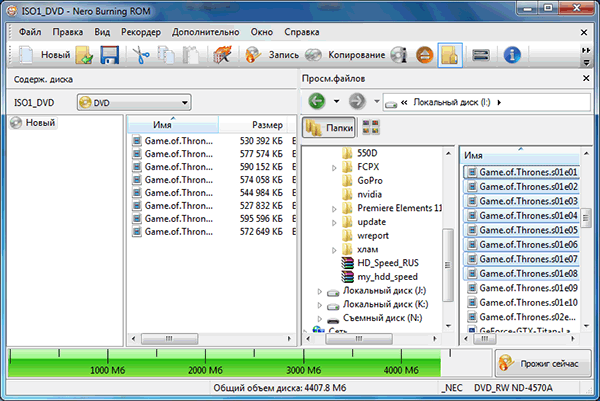Sort disc contents by Размер column
The image size is (600, 401).
[255, 125]
